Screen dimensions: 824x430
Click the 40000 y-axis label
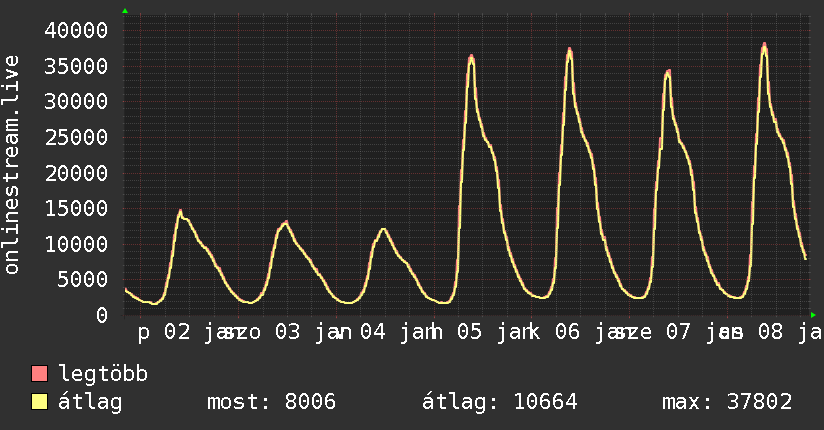coord(76,30)
